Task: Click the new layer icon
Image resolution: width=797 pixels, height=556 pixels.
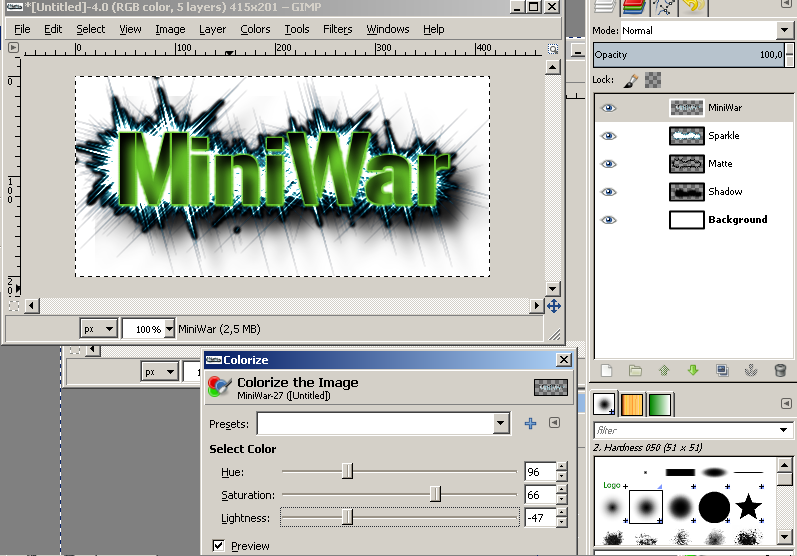Action: (x=606, y=370)
